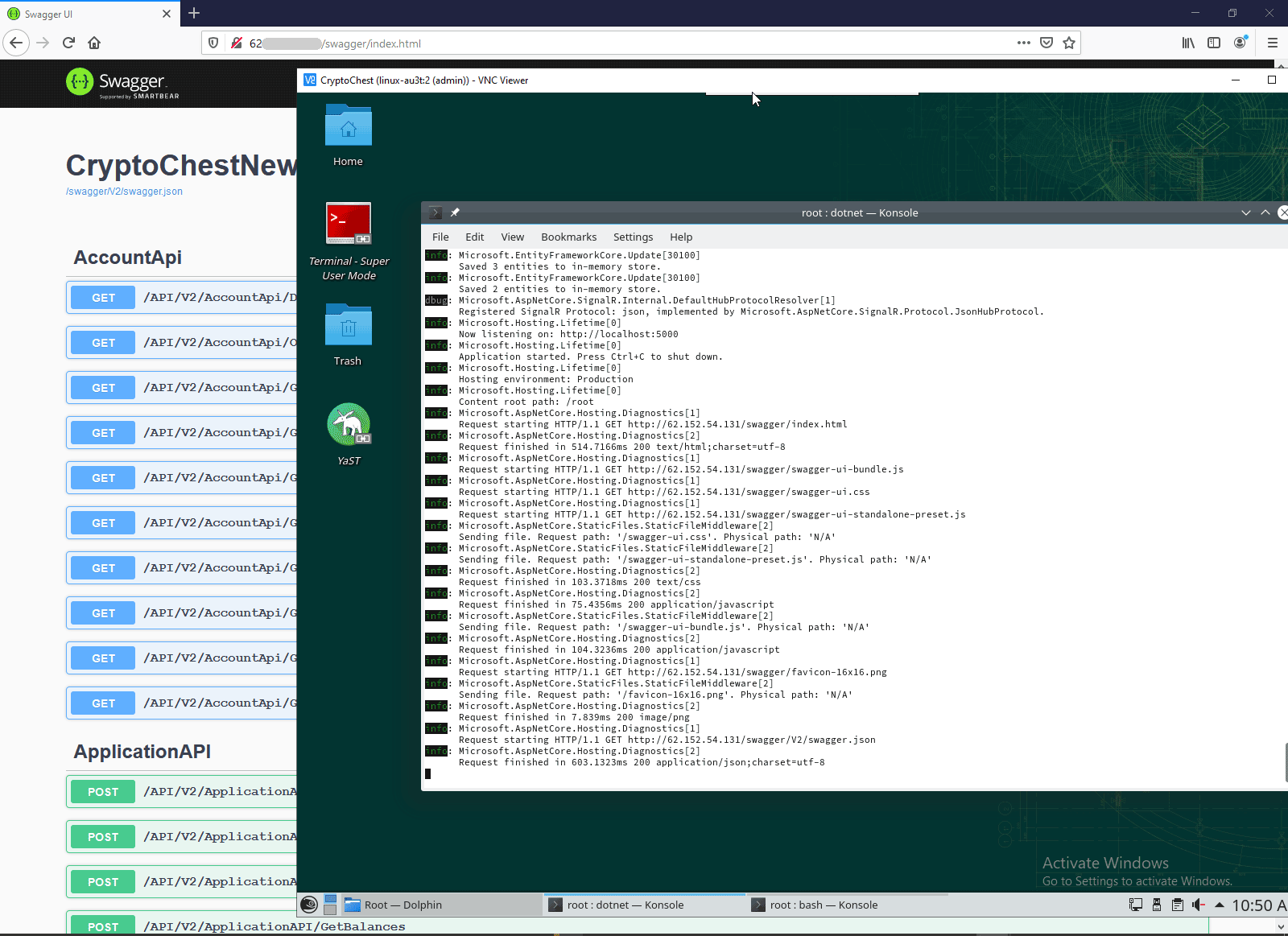The height and width of the screenshot is (936, 1288).
Task: Open the Home folder desktop icon
Action: pos(349,135)
